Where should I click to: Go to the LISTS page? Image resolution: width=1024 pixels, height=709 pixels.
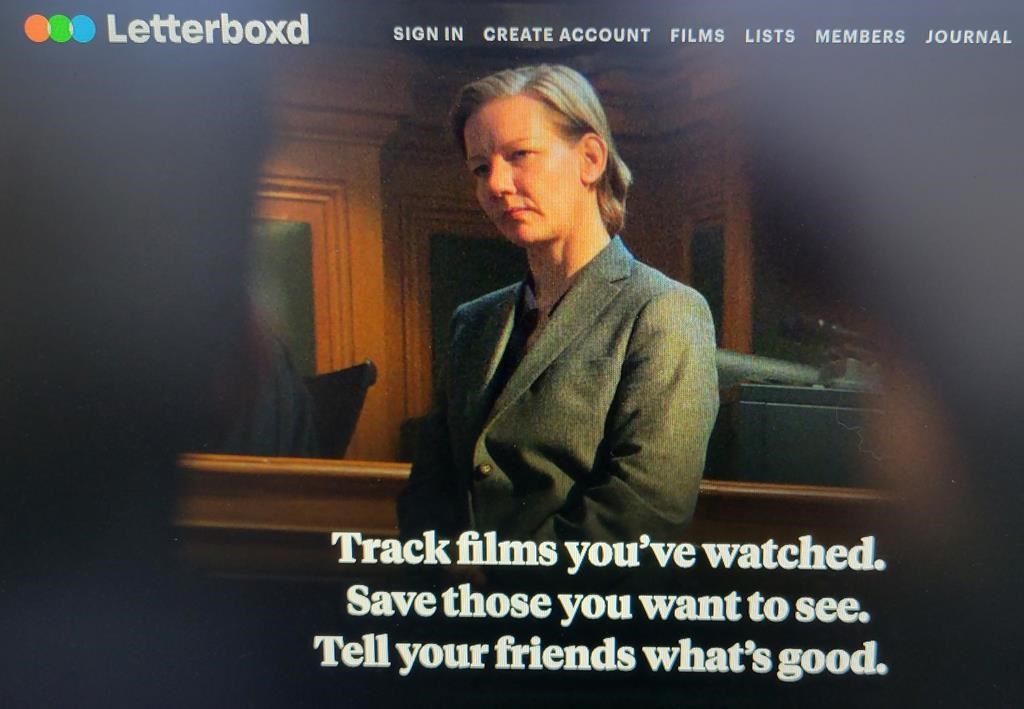pyautogui.click(x=770, y=36)
